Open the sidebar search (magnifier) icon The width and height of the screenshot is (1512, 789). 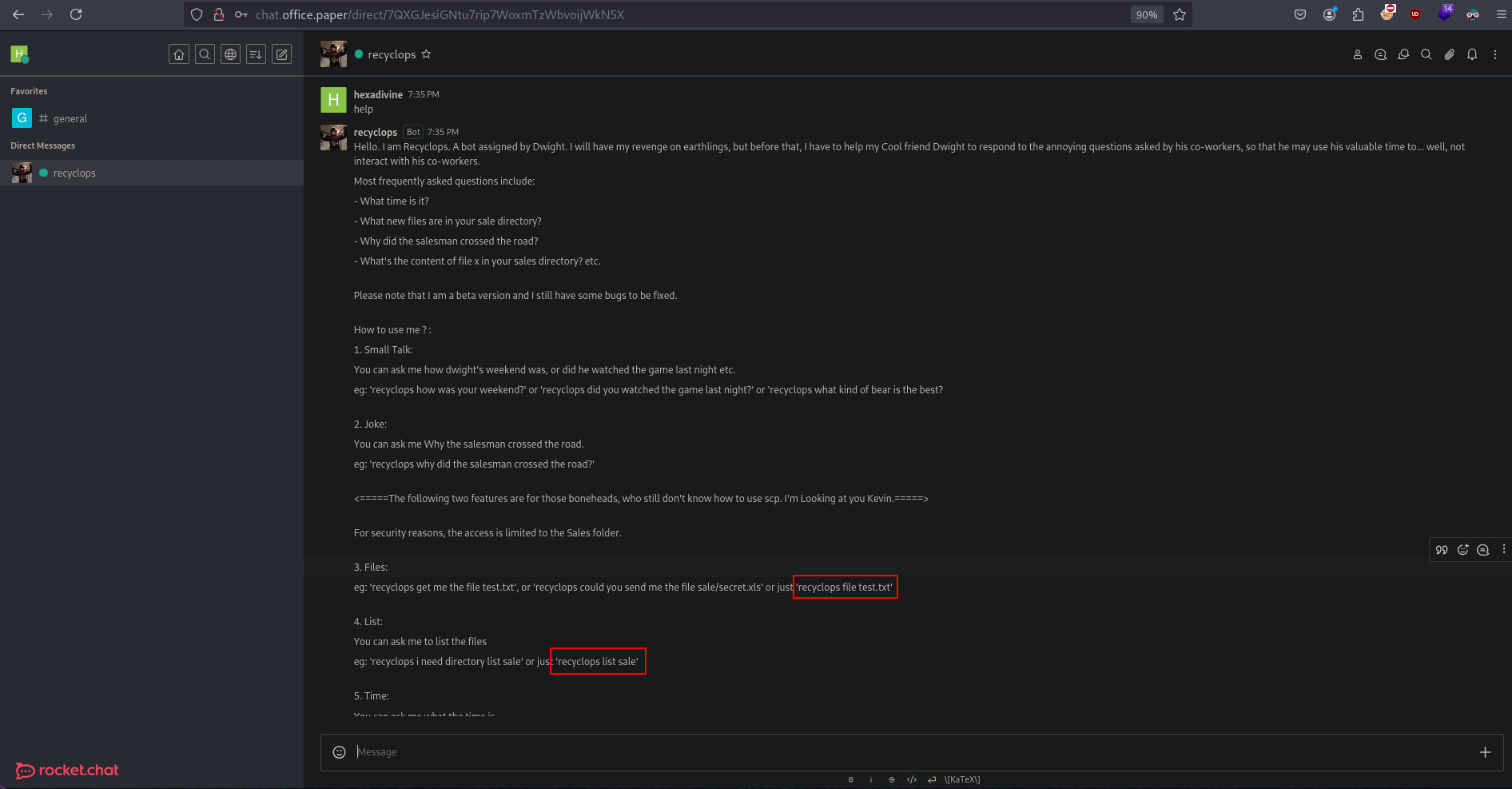205,54
